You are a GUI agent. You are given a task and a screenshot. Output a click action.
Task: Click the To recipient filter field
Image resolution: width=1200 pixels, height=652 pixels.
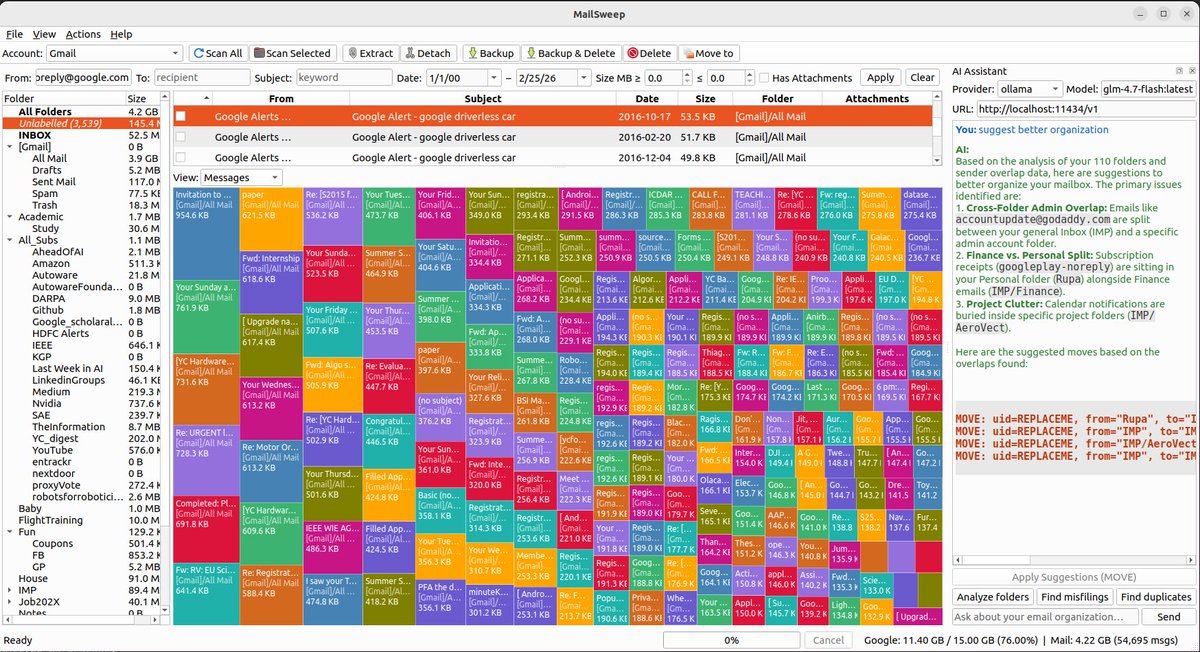[x=202, y=77]
